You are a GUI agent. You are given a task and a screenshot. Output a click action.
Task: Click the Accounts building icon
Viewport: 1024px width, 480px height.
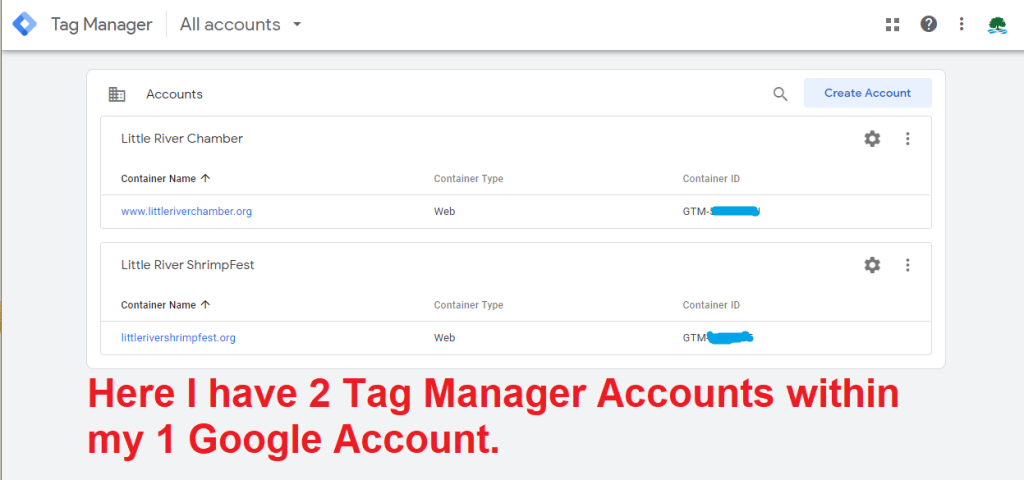pos(117,94)
